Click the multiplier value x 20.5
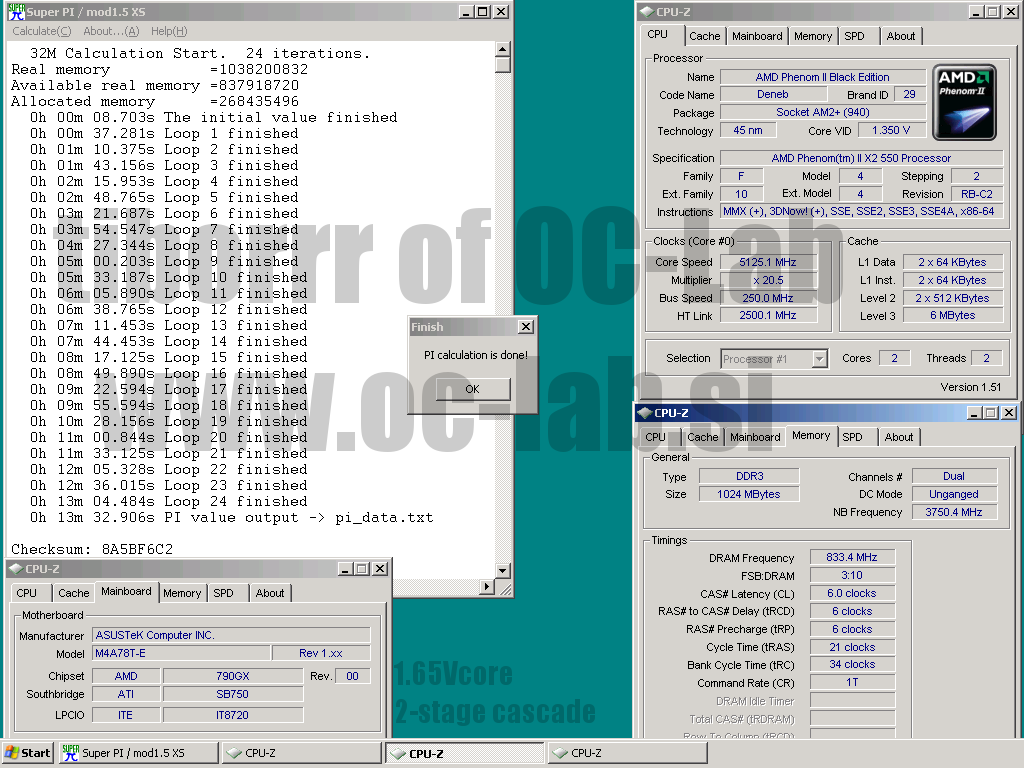Image resolution: width=1024 pixels, height=768 pixels. (x=768, y=280)
